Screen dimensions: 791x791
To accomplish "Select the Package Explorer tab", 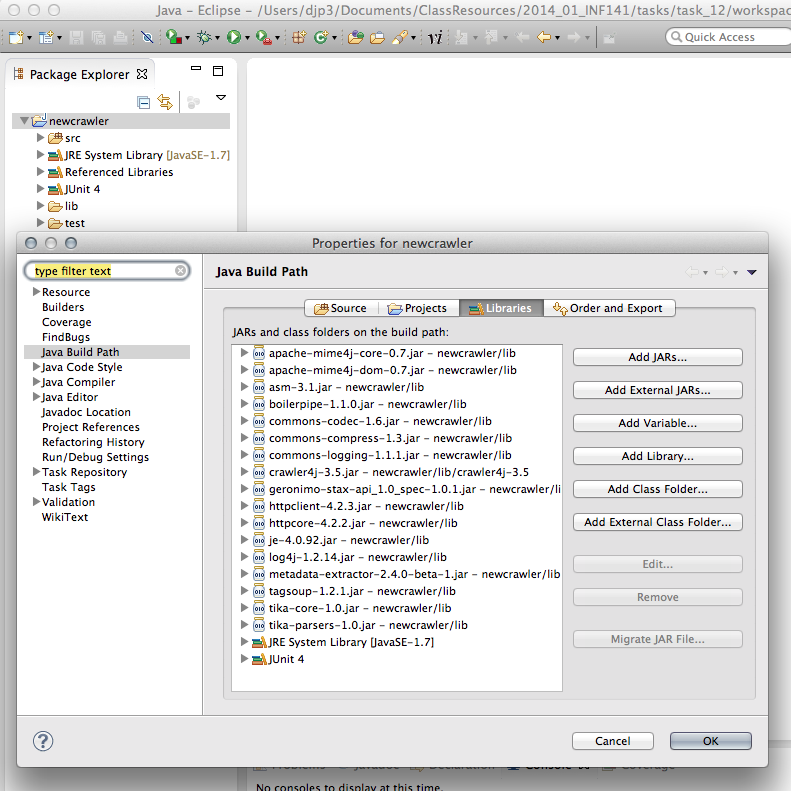I will (x=79, y=75).
